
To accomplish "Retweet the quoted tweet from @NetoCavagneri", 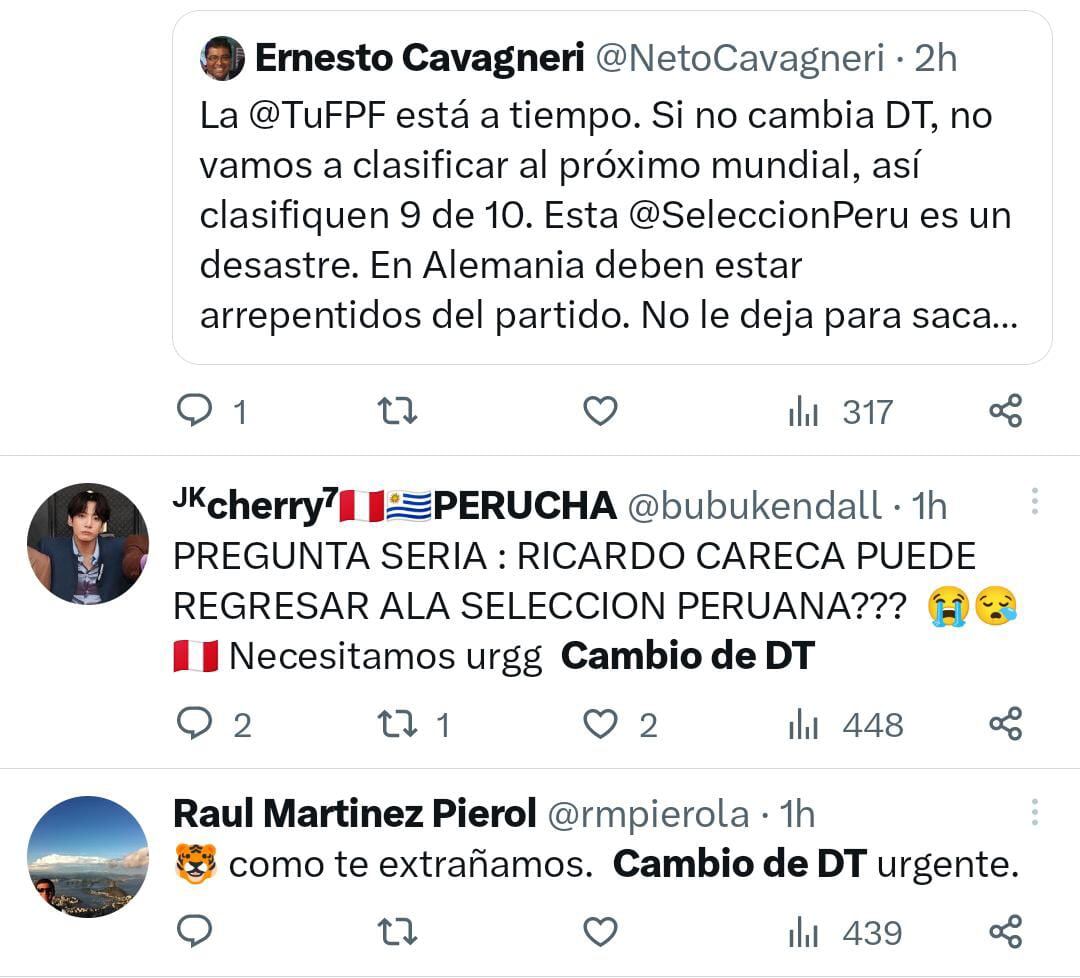I will pos(397,410).
